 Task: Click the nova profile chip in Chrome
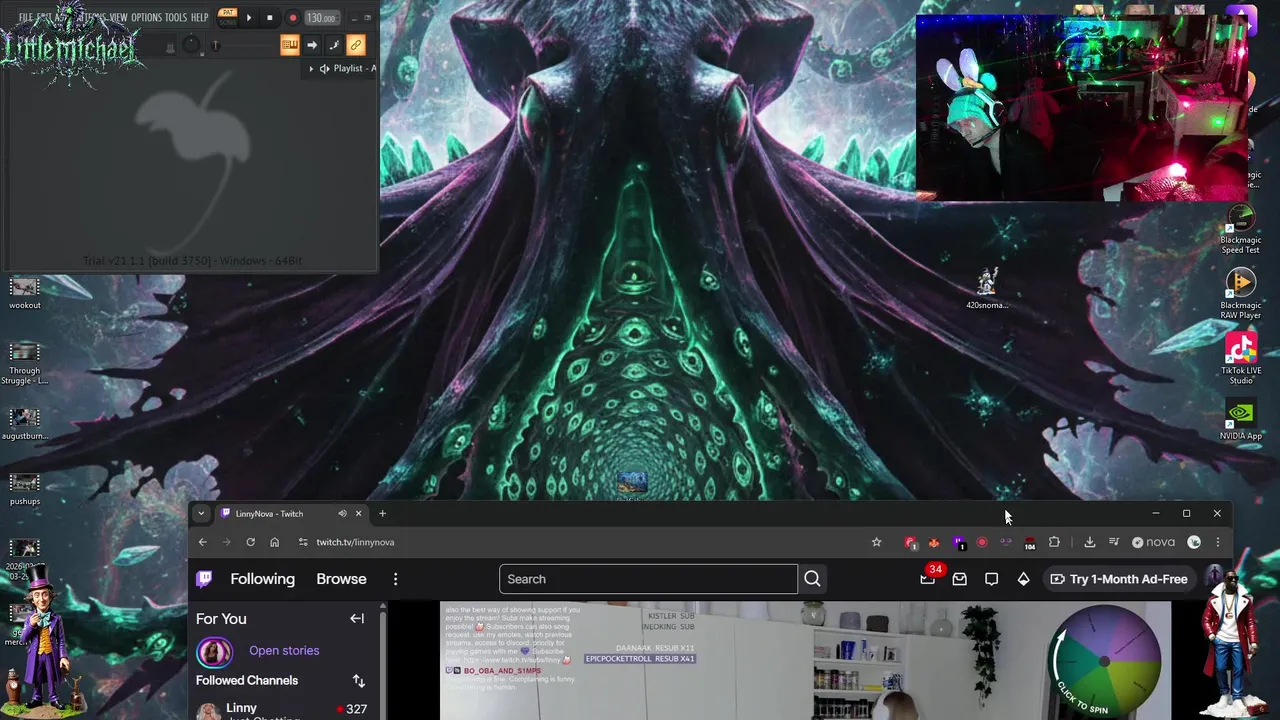pyautogui.click(x=1153, y=542)
